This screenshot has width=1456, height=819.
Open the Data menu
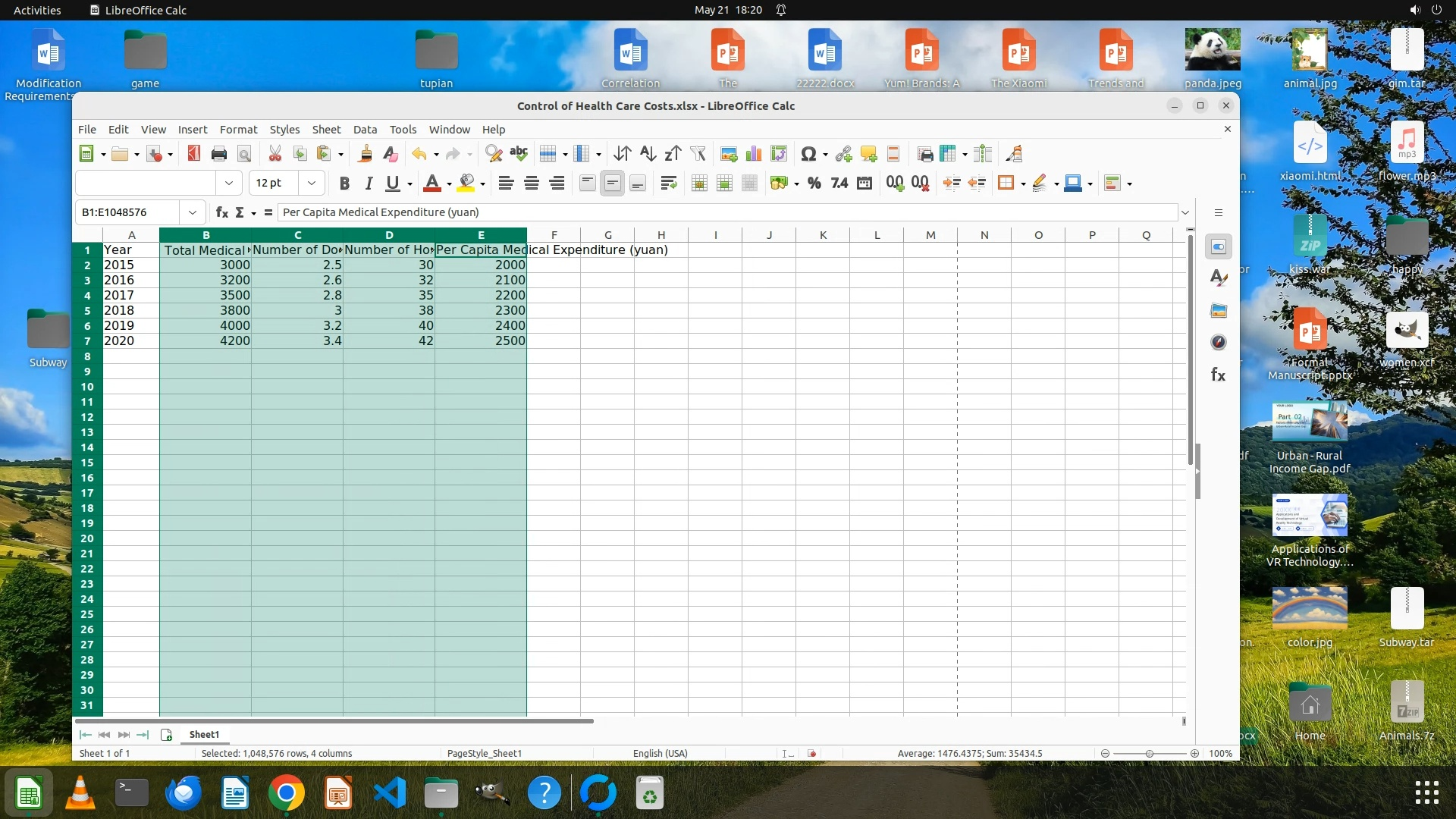364,130
